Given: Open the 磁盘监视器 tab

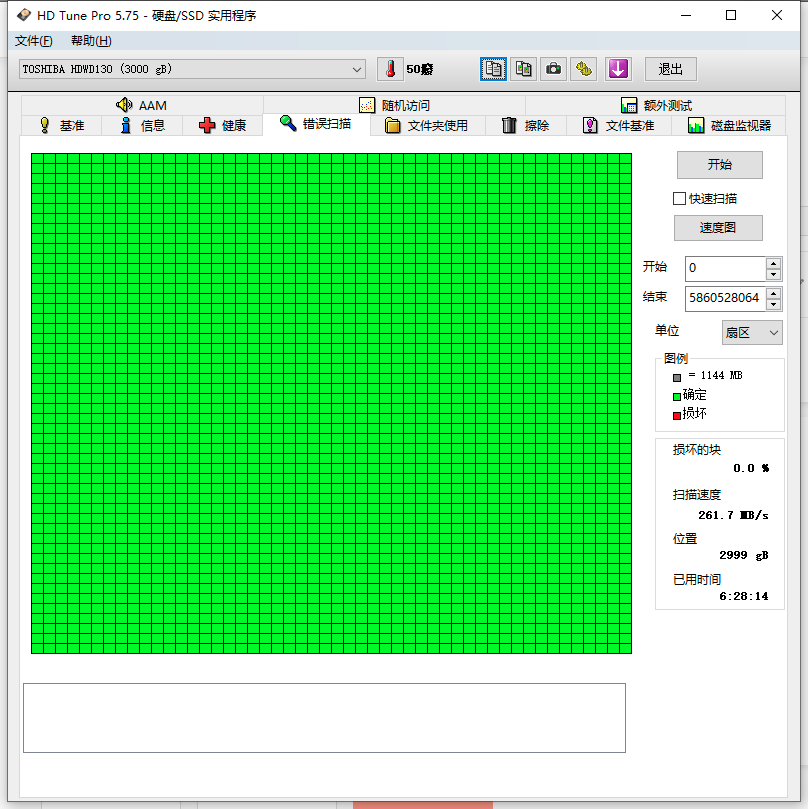Looking at the screenshot, I should [x=729, y=125].
